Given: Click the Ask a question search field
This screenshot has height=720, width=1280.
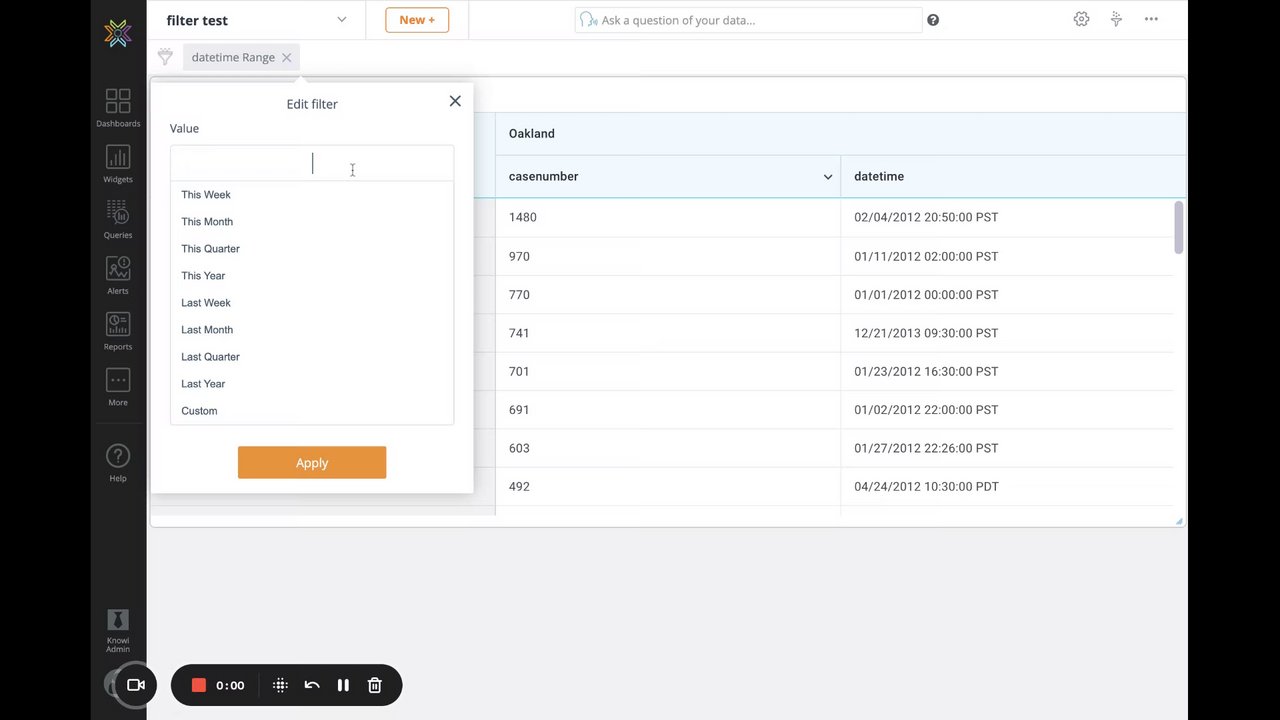Looking at the screenshot, I should pyautogui.click(x=748, y=20).
